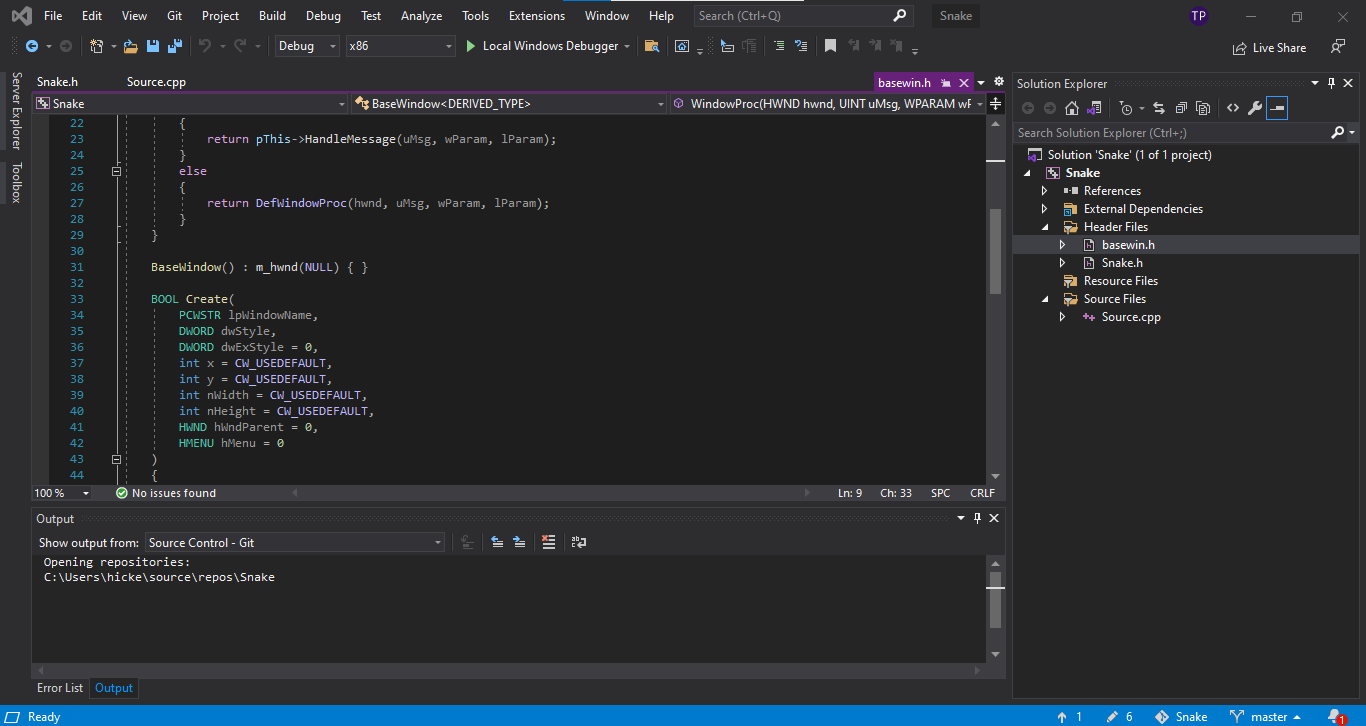
Task: Click the Live Share button
Action: (1269, 47)
